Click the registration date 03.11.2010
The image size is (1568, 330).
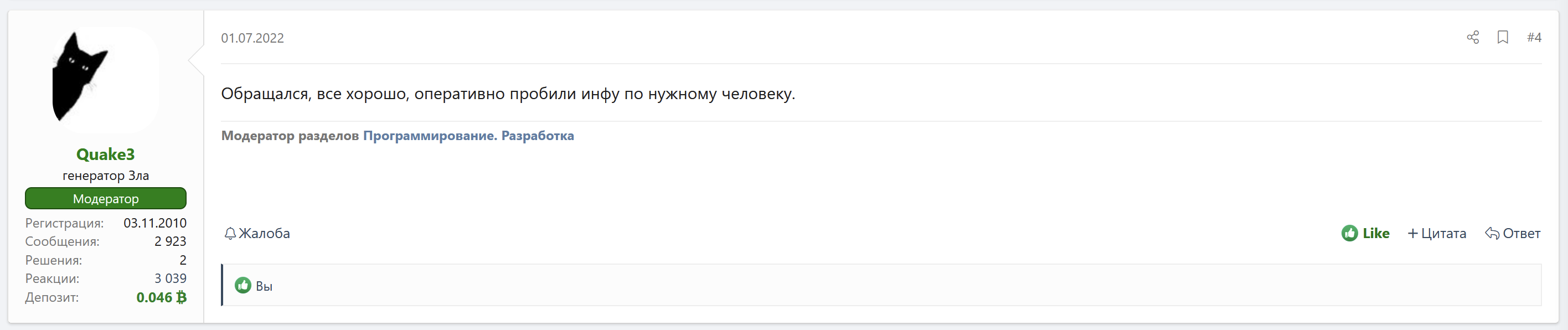click(x=154, y=223)
